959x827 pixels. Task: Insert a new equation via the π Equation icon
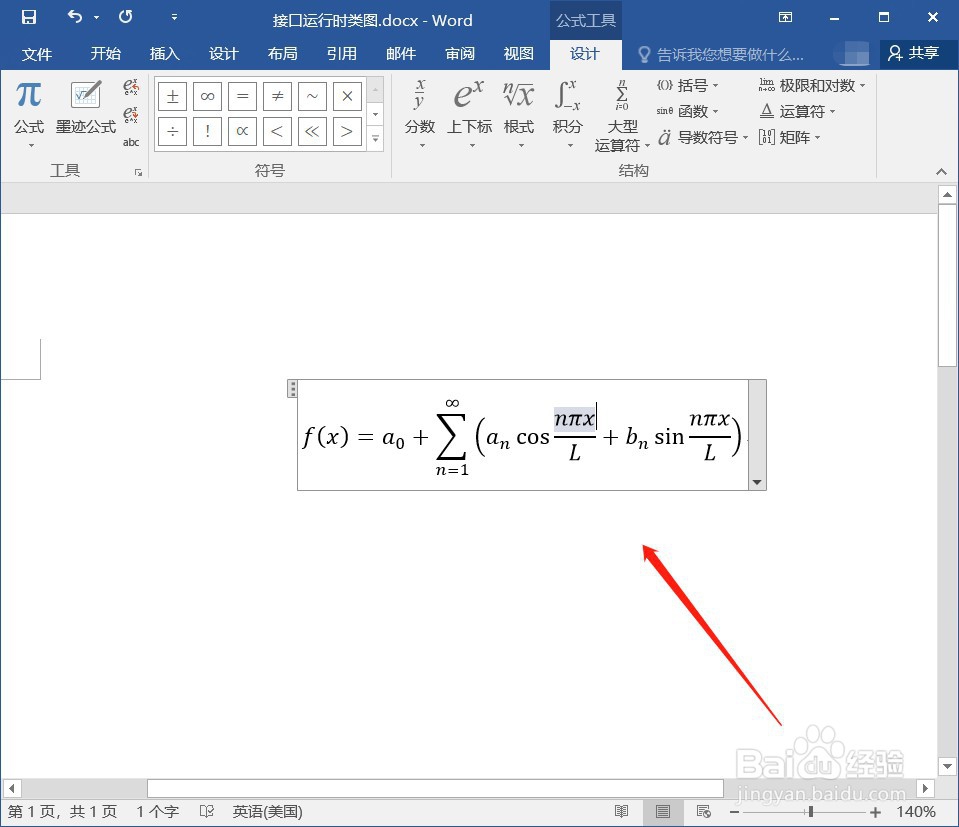click(29, 96)
